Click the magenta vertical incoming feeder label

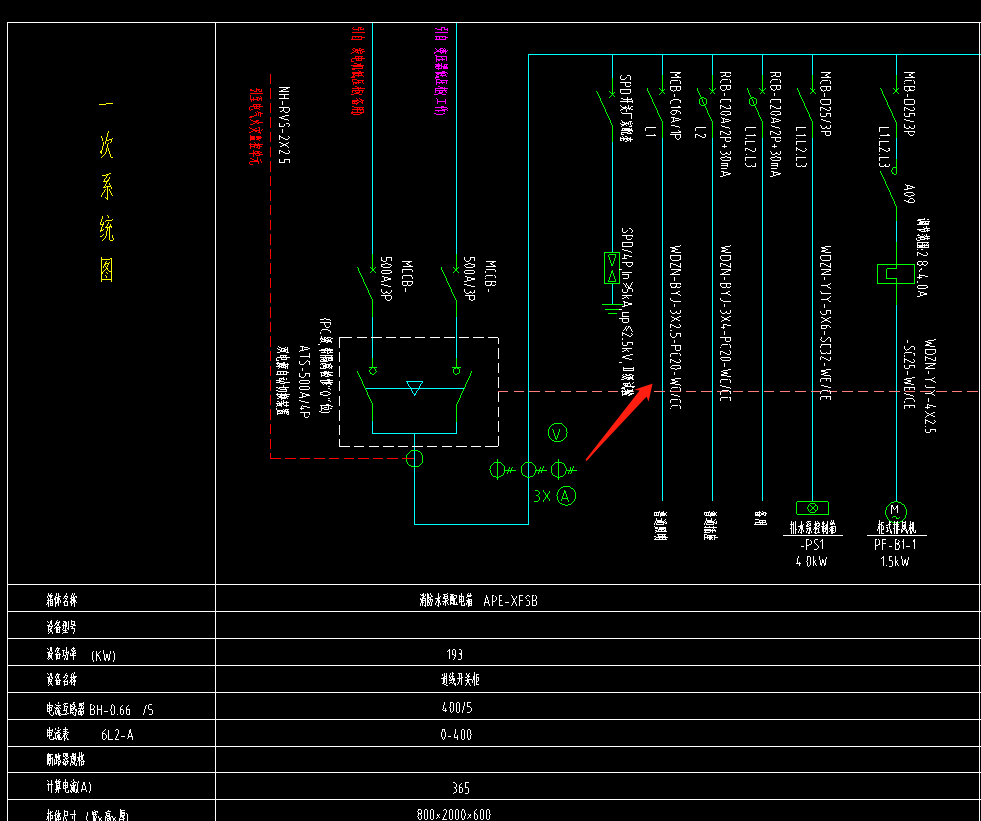pyautogui.click(x=440, y=71)
